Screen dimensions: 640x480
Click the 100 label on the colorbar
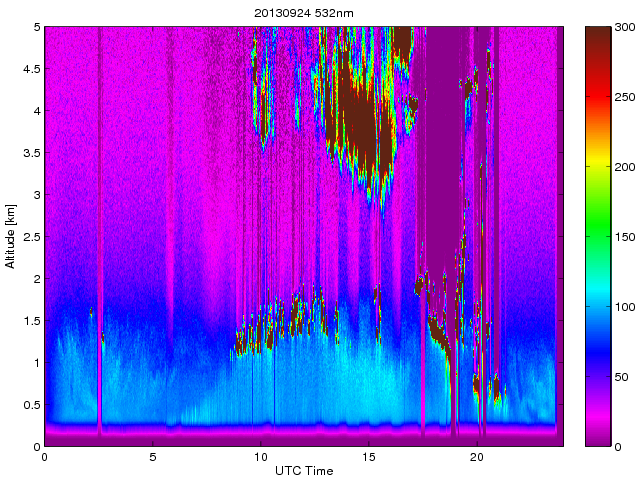625,307
